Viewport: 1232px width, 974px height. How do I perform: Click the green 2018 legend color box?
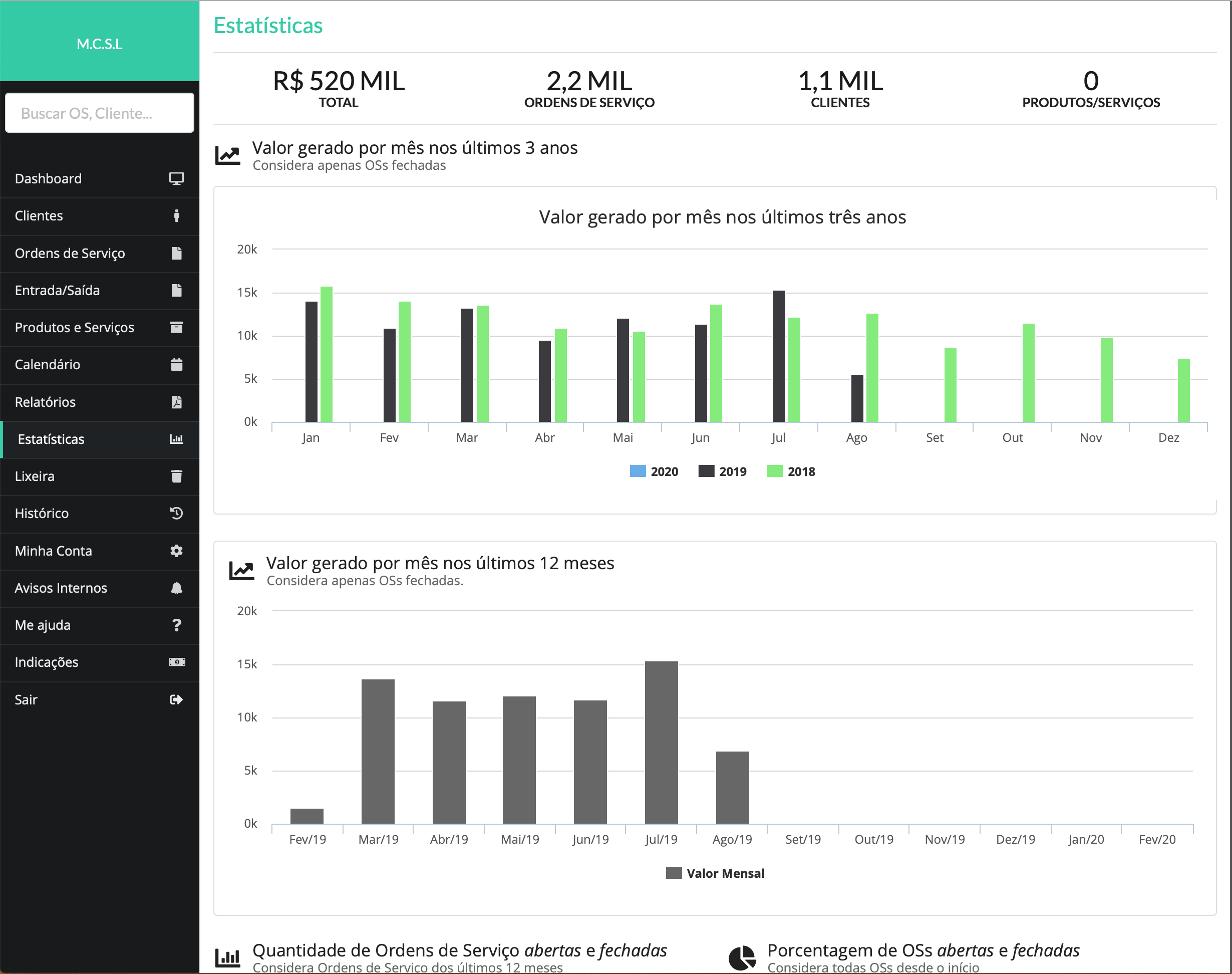[774, 471]
